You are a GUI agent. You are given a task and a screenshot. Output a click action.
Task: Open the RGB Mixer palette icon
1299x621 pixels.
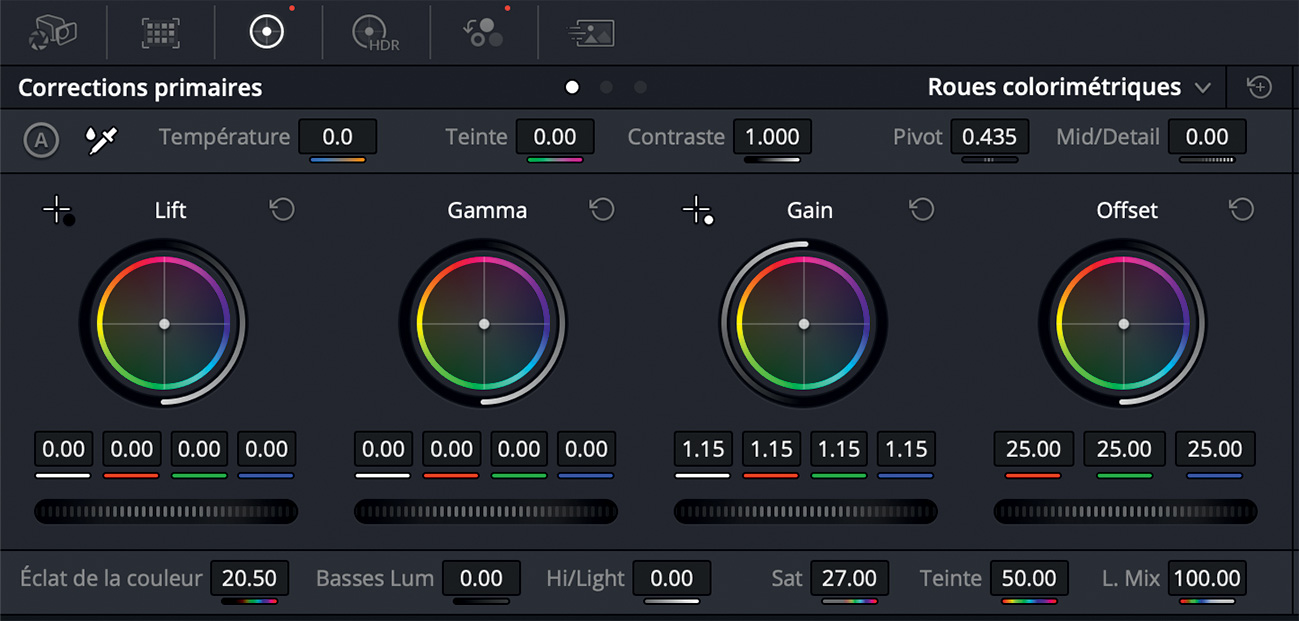point(484,32)
